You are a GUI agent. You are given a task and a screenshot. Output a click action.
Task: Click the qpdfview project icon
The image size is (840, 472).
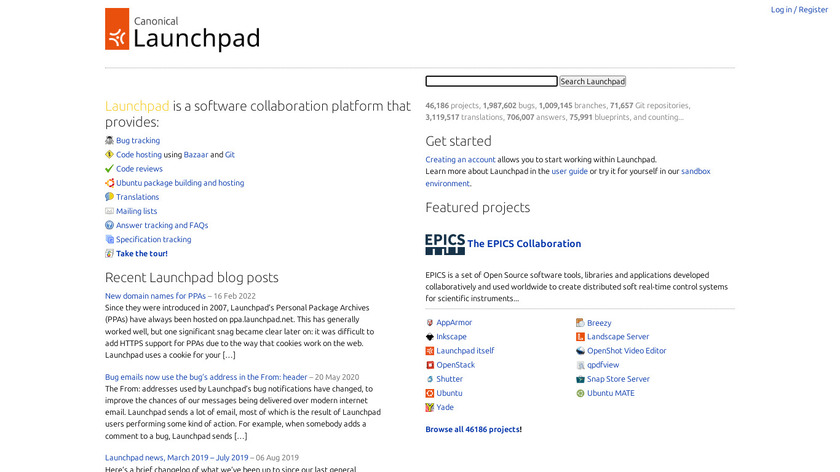coord(580,365)
